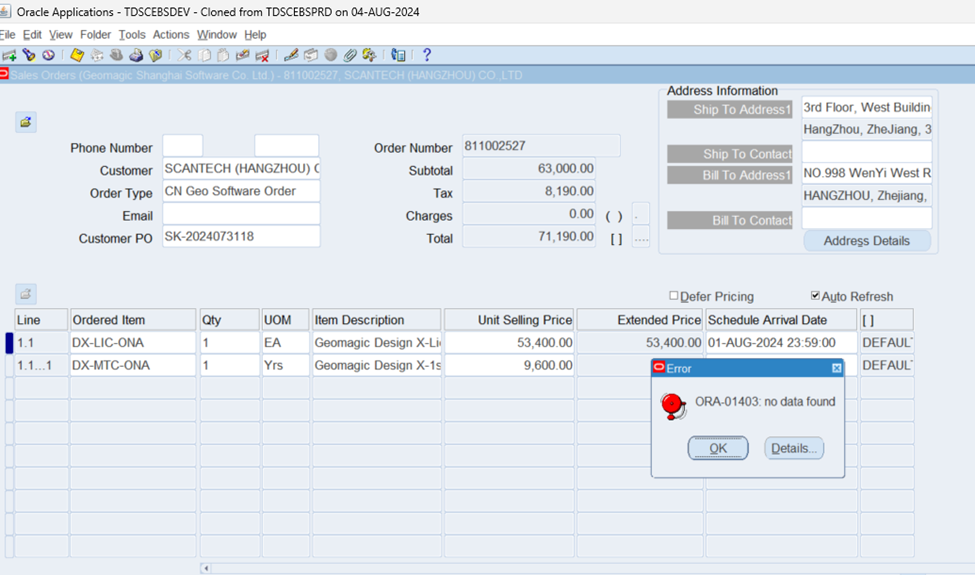The height and width of the screenshot is (575, 975).
Task: Click the Switch Responsibilities hat icon
Action: click(116, 55)
